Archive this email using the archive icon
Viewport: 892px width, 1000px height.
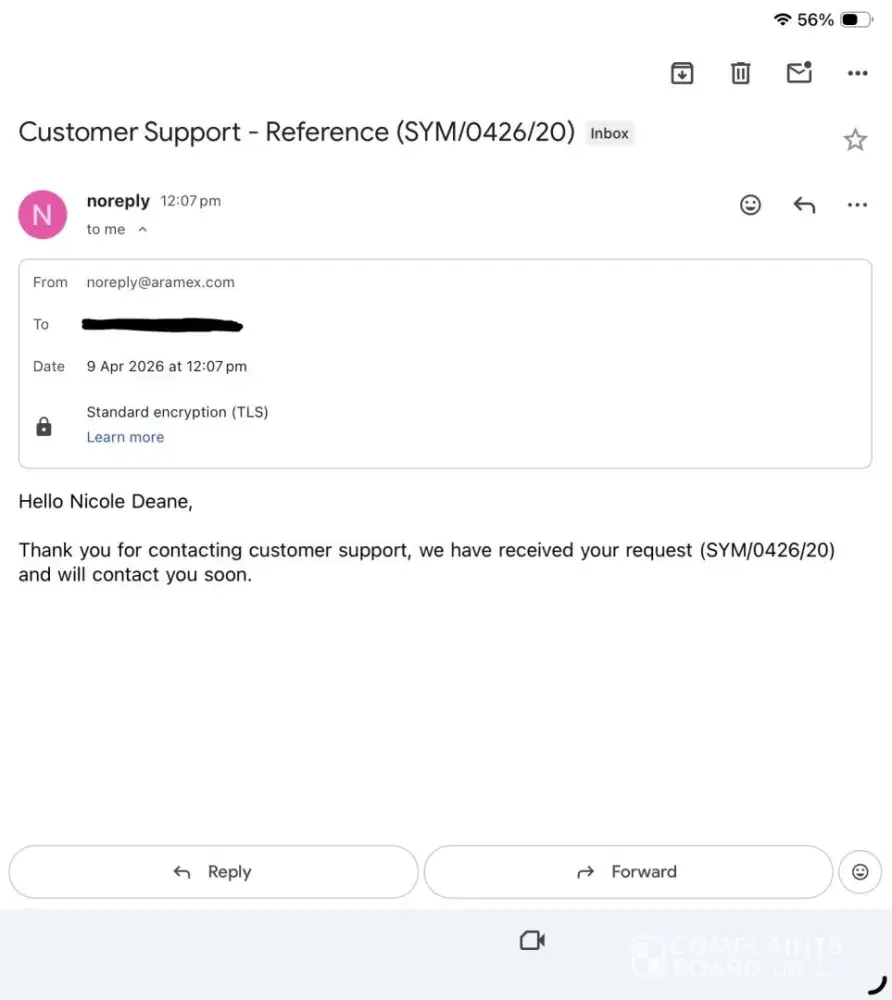(682, 73)
